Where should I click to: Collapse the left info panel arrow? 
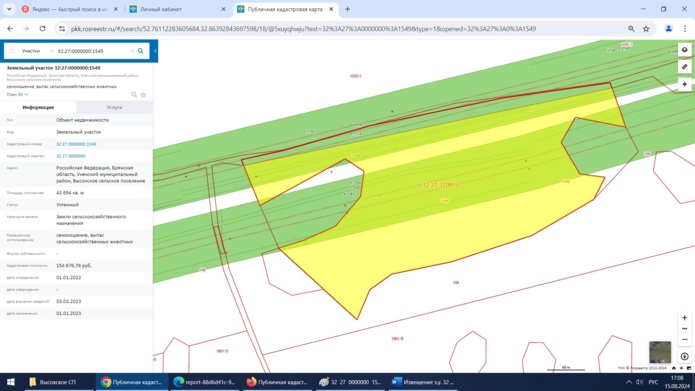pyautogui.click(x=155, y=51)
